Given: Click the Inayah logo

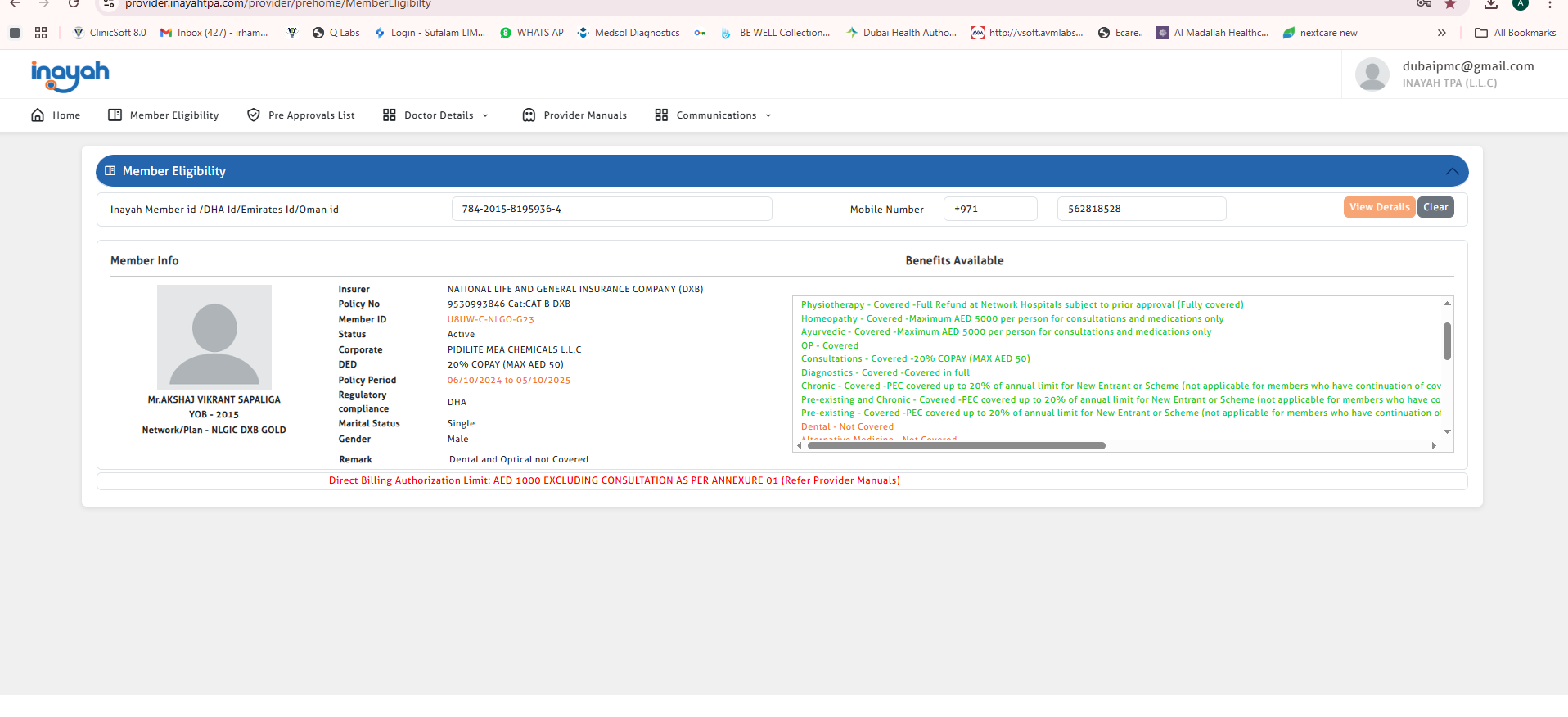Looking at the screenshot, I should point(70,75).
